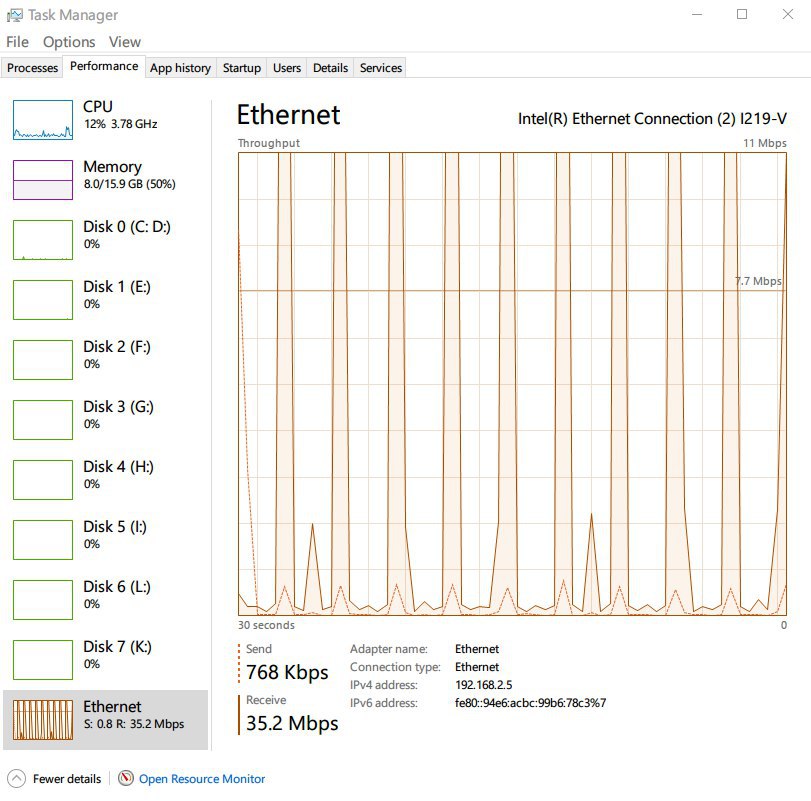Image resolution: width=811 pixels, height=801 pixels.
Task: Switch to the Services tab
Action: [x=381, y=68]
